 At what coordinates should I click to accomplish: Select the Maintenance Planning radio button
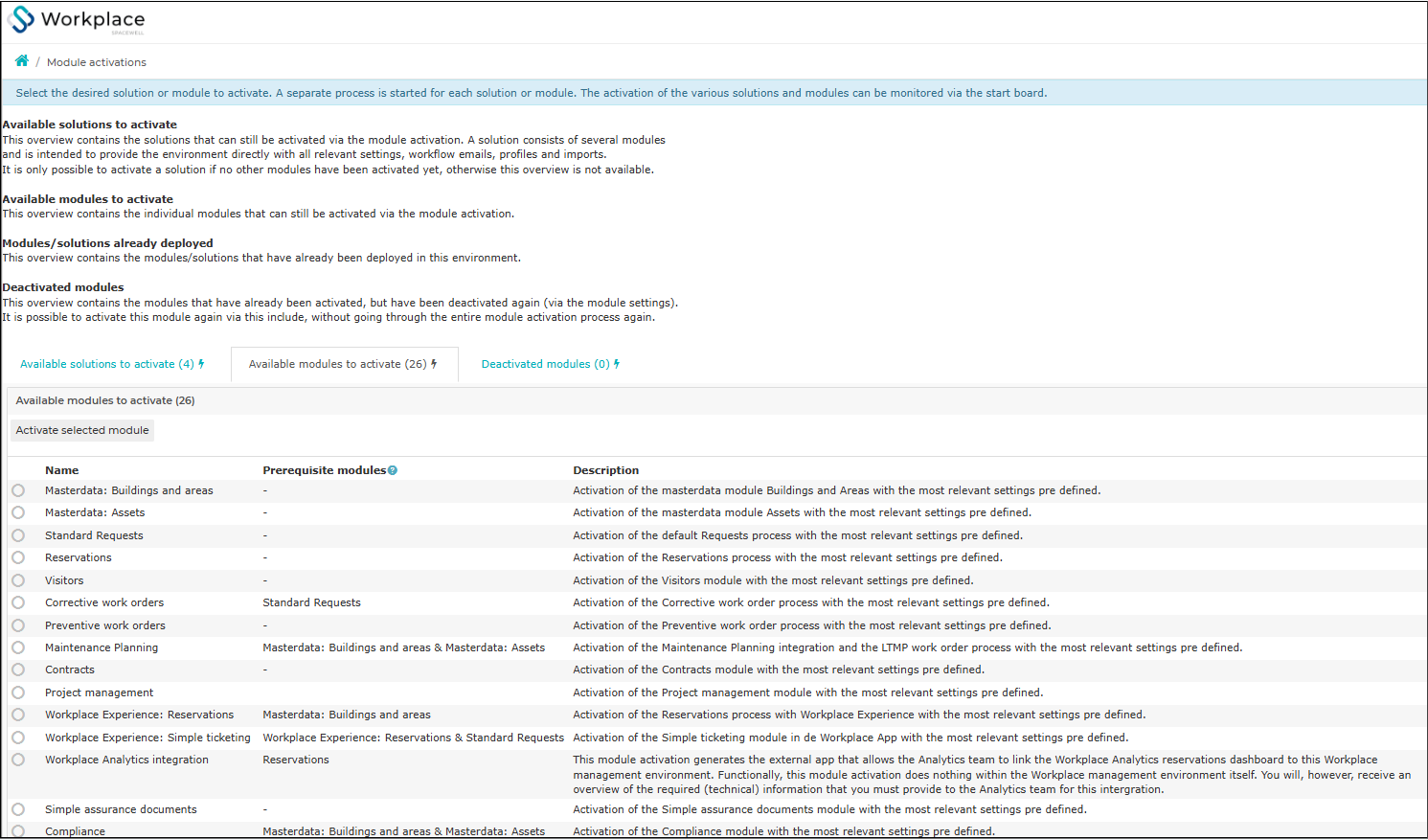pyautogui.click(x=18, y=647)
